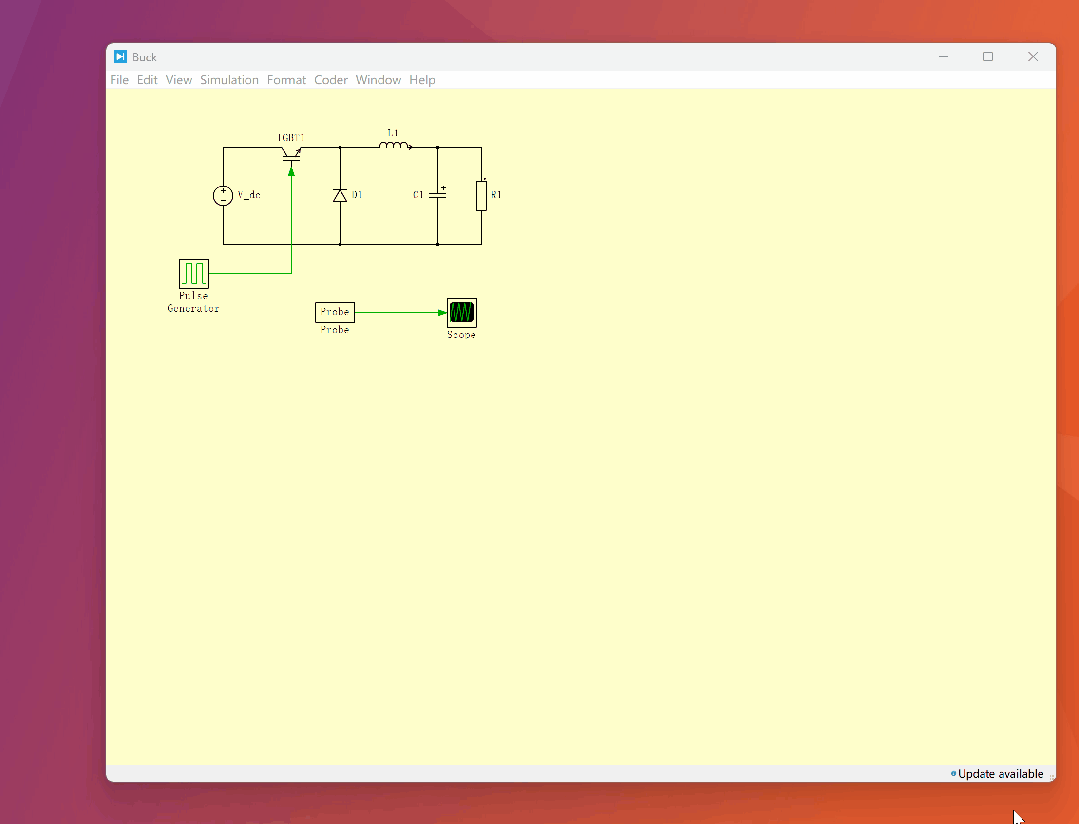Select the L1 inductor symbol
Screen dimensions: 1079x824
(395, 145)
